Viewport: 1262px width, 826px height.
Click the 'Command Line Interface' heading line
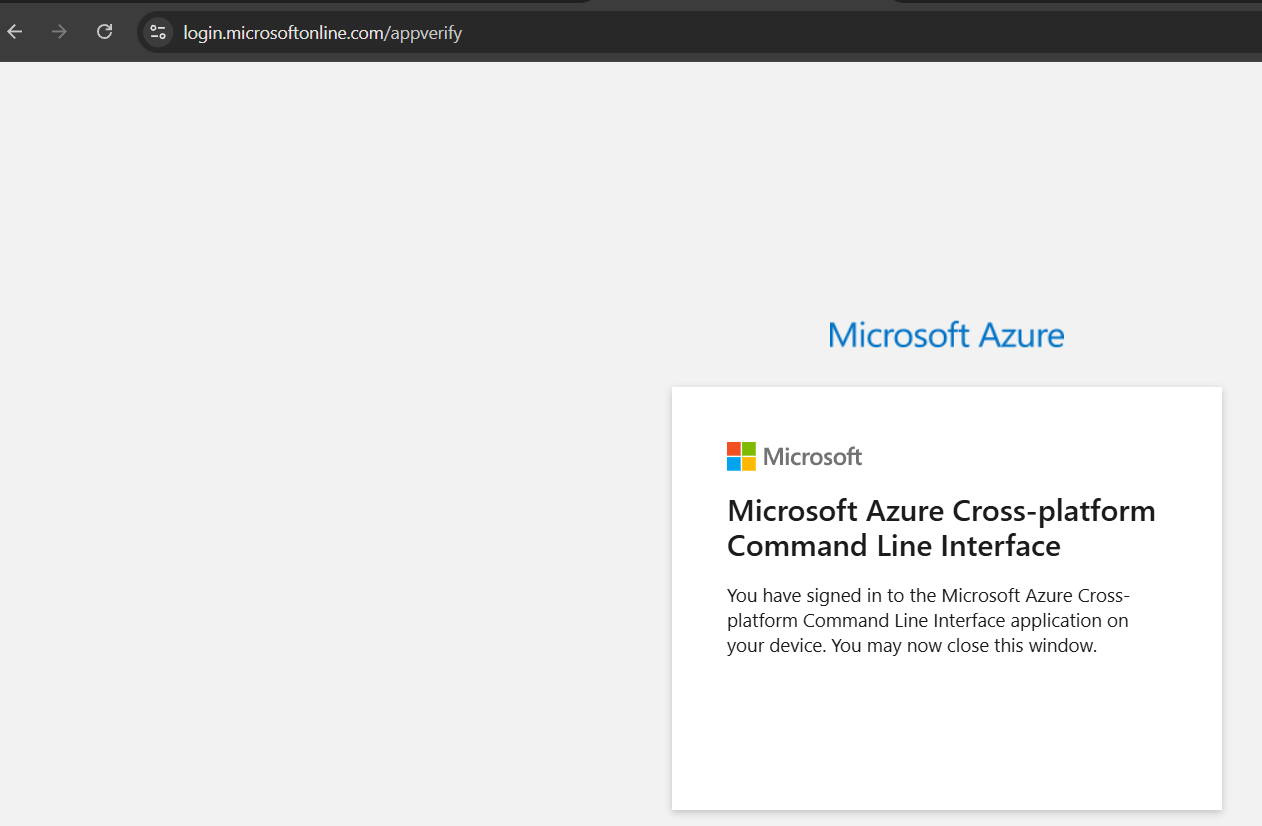tap(893, 546)
